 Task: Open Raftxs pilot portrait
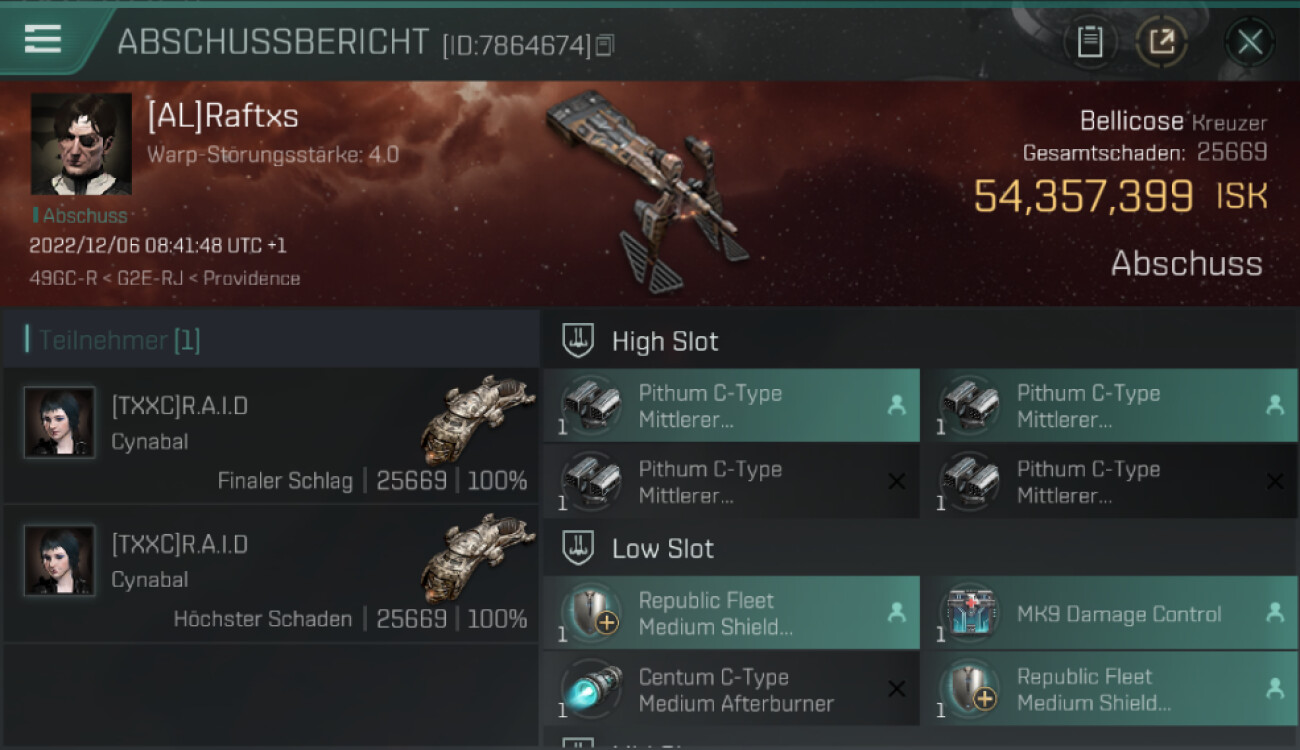click(x=81, y=144)
